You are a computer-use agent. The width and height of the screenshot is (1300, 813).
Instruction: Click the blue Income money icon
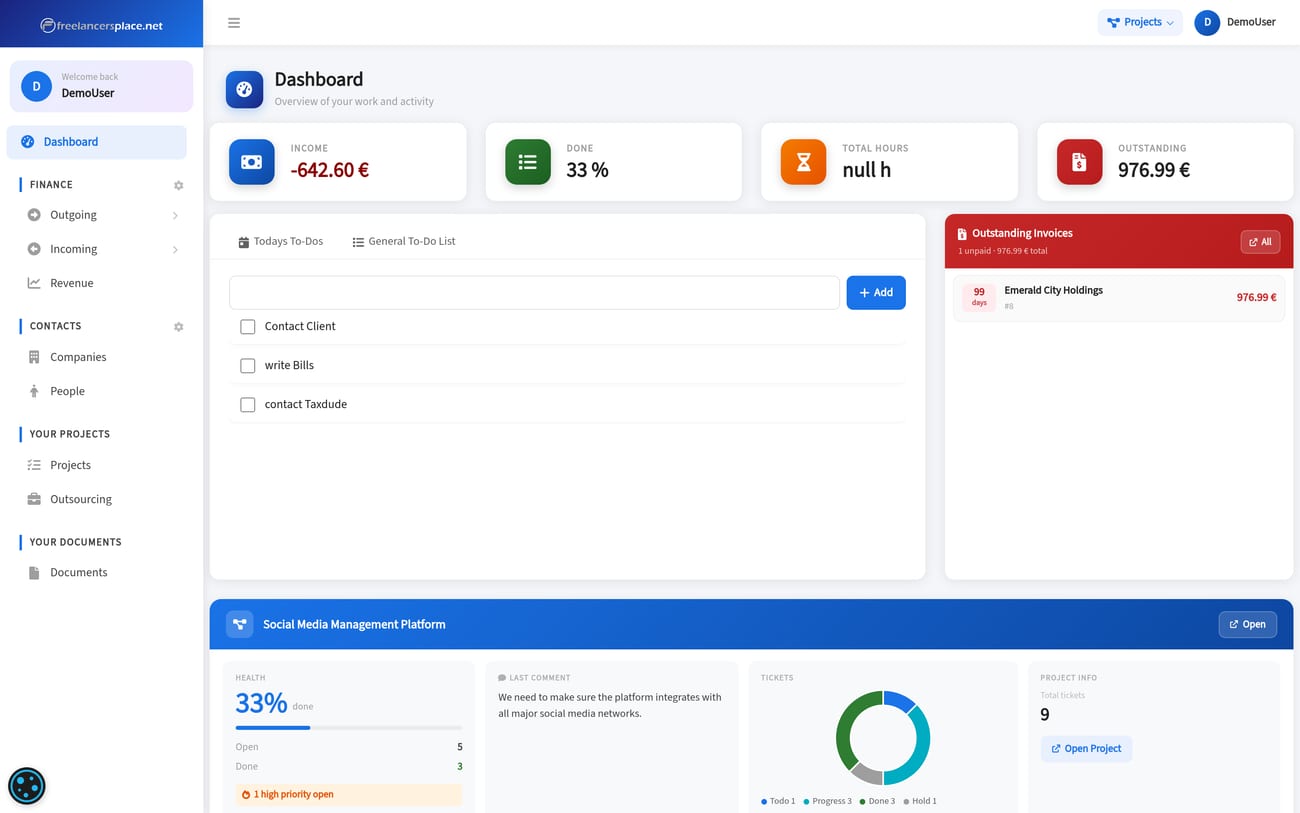252,162
